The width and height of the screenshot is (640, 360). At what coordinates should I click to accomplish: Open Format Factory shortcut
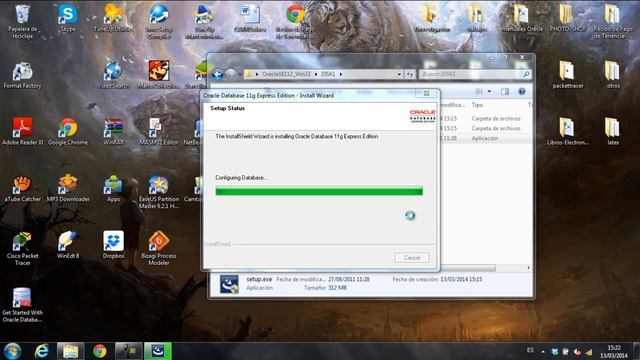tap(22, 76)
